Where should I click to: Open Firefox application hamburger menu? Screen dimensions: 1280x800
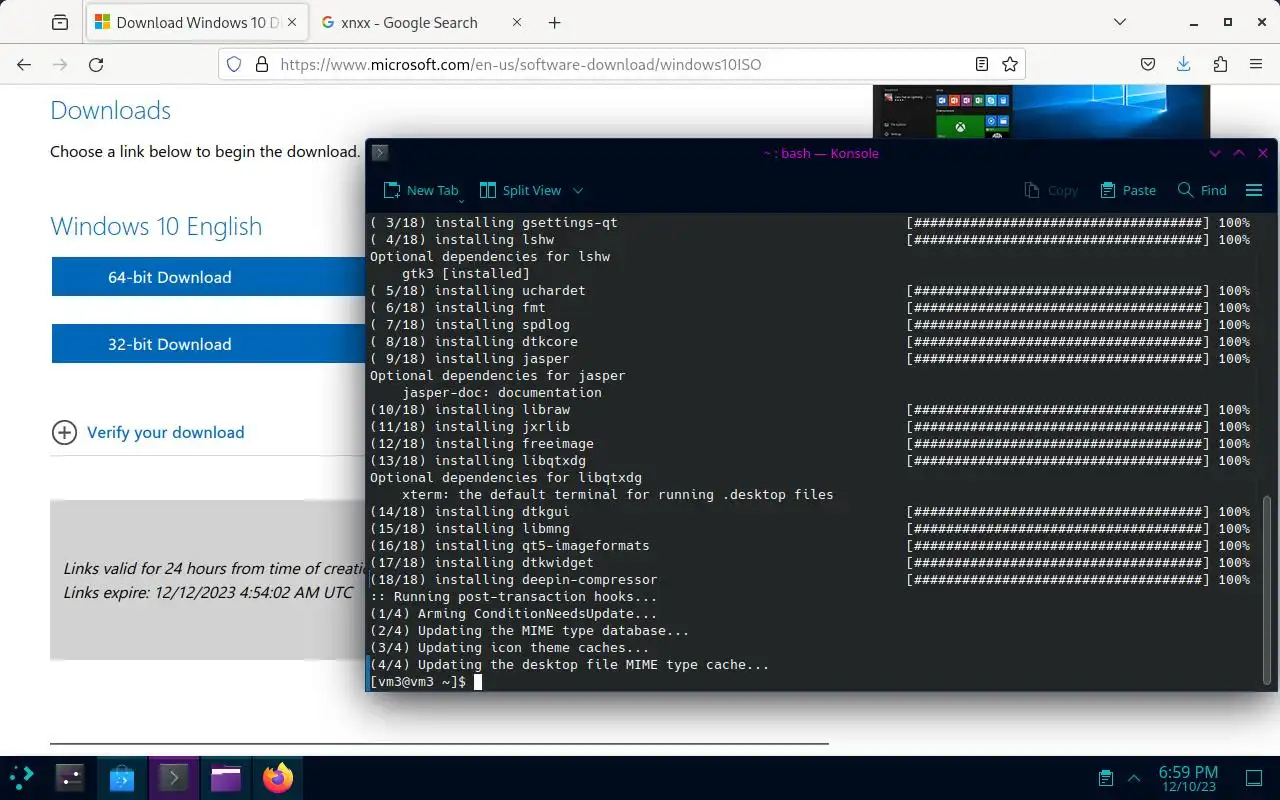pos(1256,64)
